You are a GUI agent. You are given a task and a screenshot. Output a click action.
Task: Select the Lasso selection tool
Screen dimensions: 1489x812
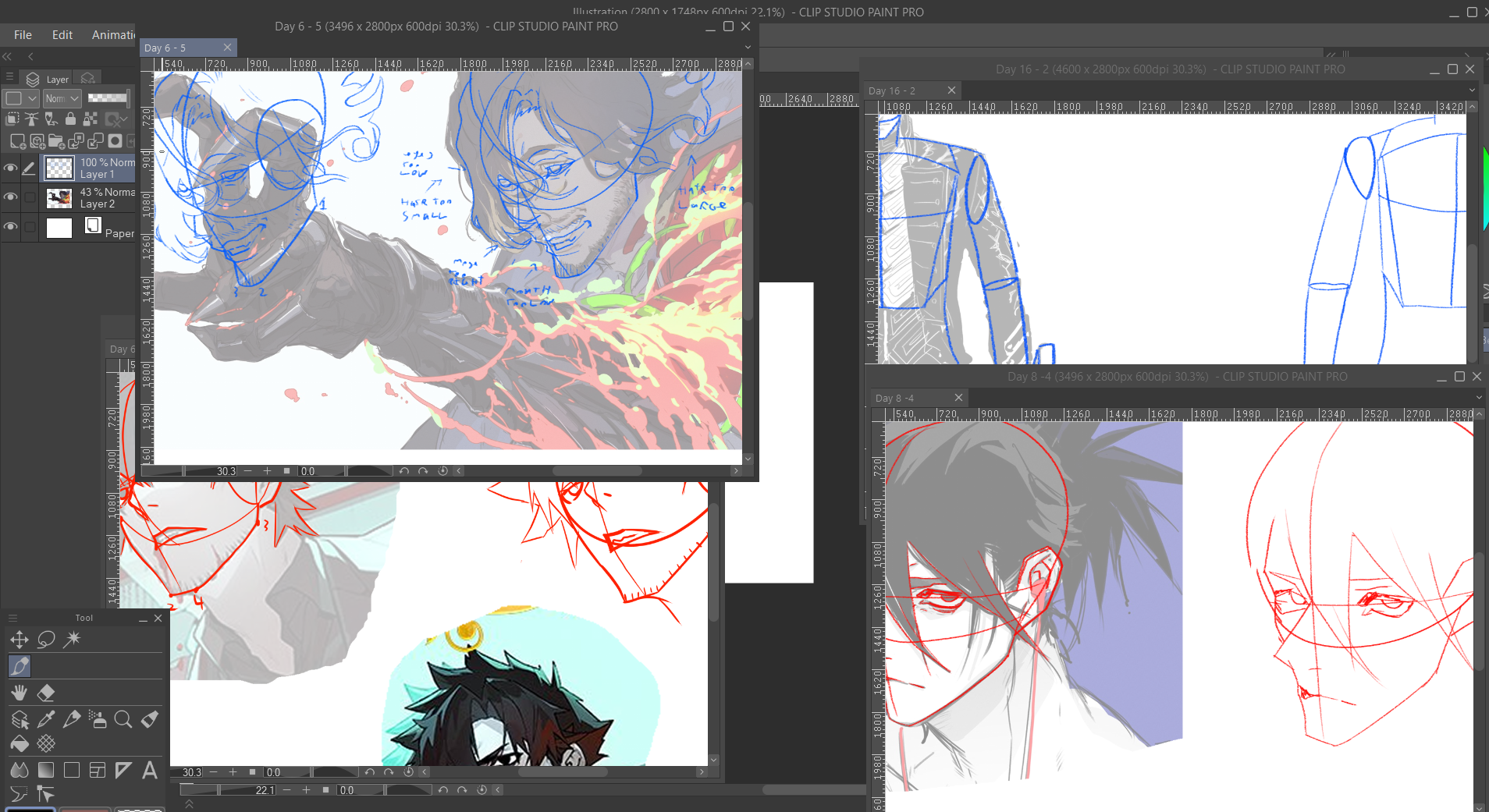coord(46,640)
